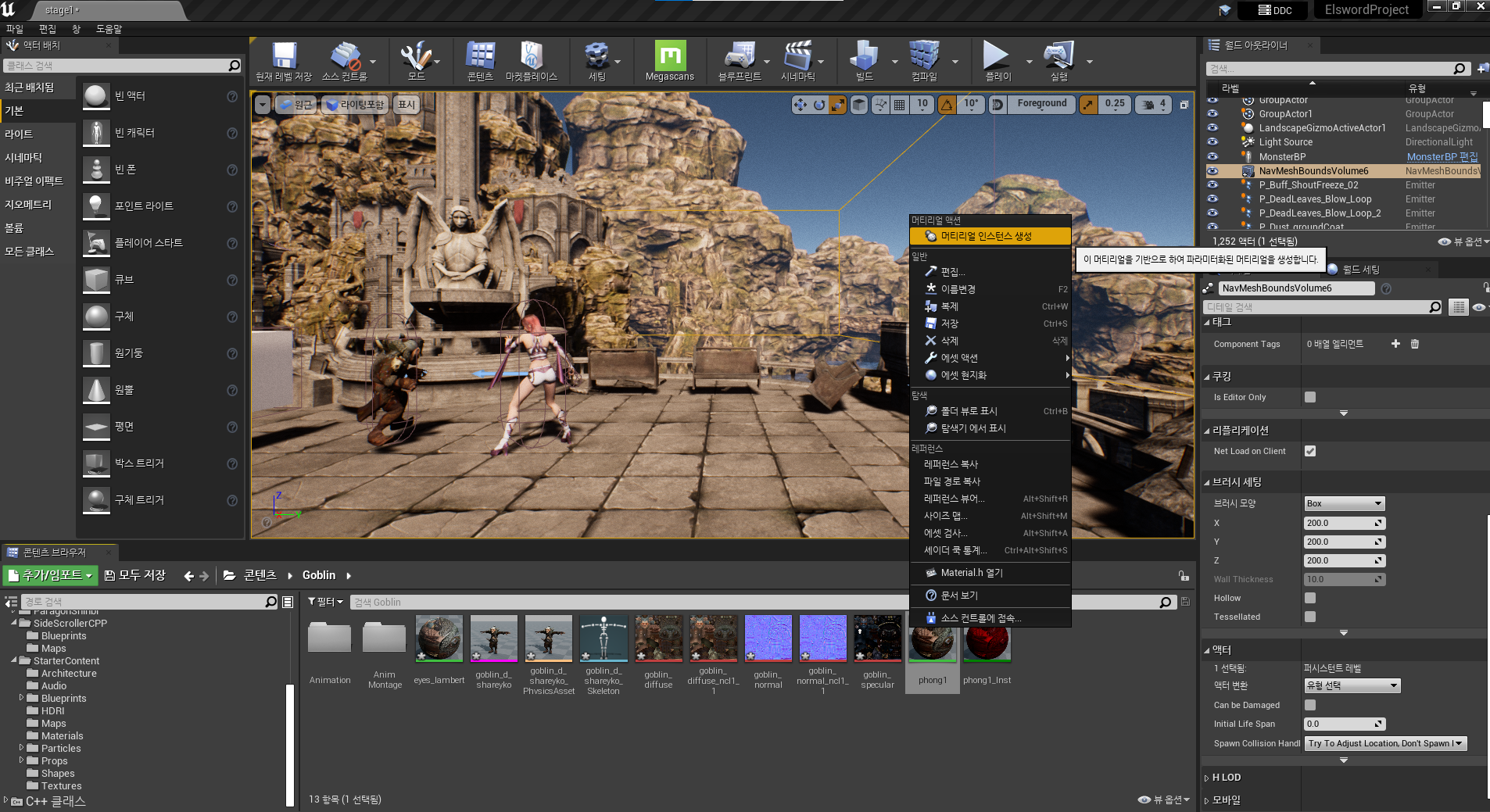Open the Perspective view mode button
Image resolution: width=1490 pixels, height=812 pixels.
(295, 105)
